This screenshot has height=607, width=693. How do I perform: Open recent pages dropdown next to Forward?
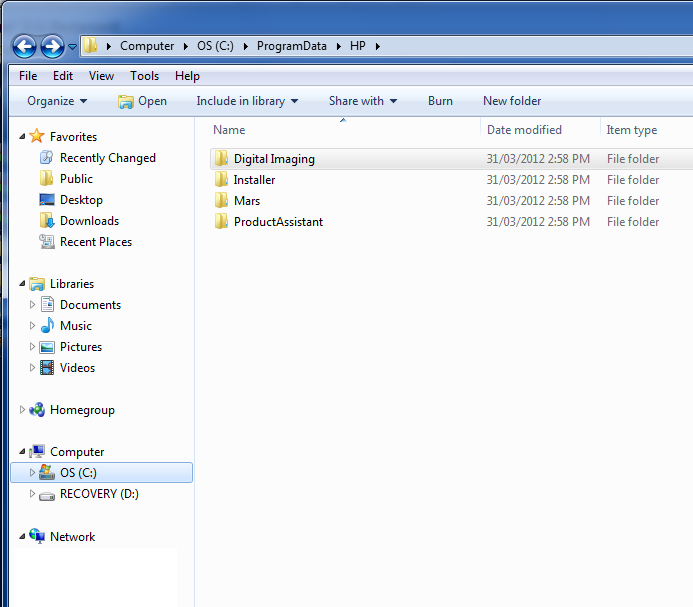pos(72,46)
